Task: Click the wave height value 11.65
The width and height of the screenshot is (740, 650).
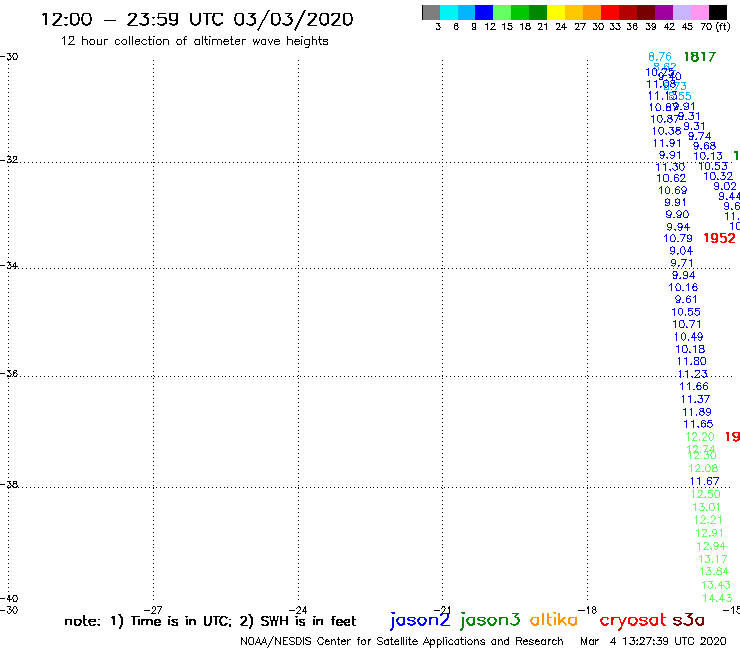Action: click(x=698, y=424)
